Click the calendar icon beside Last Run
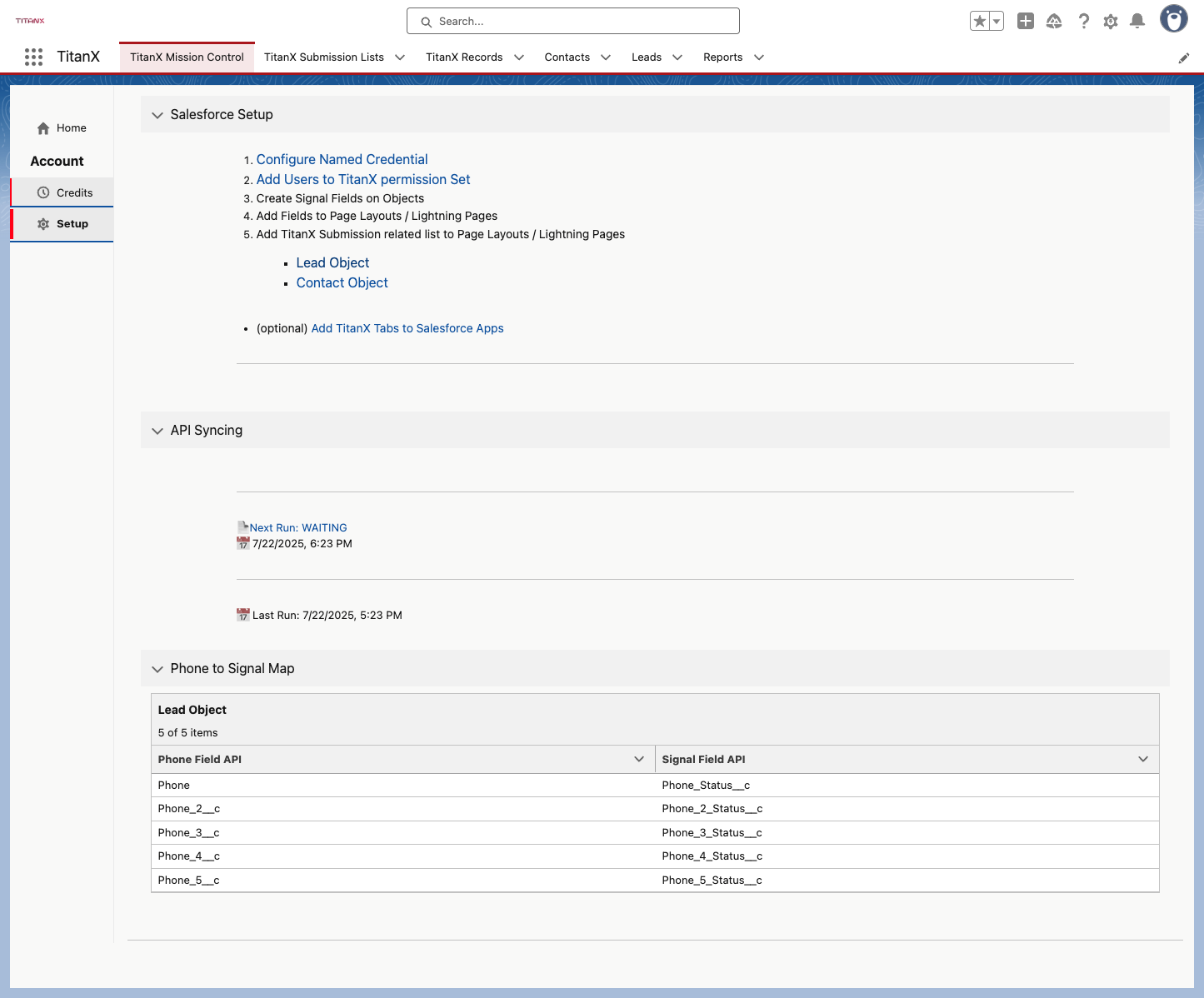Screen dimensions: 1204x998 tap(243, 615)
